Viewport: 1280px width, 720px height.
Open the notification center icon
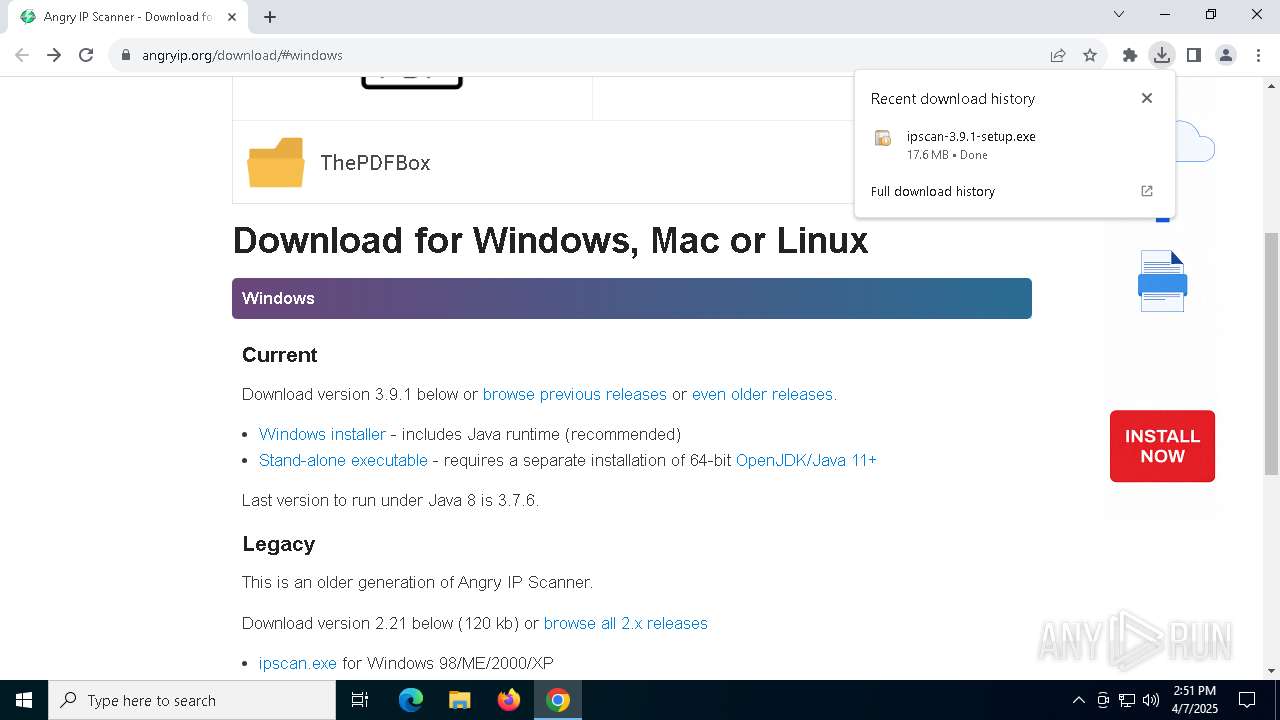tap(1247, 700)
